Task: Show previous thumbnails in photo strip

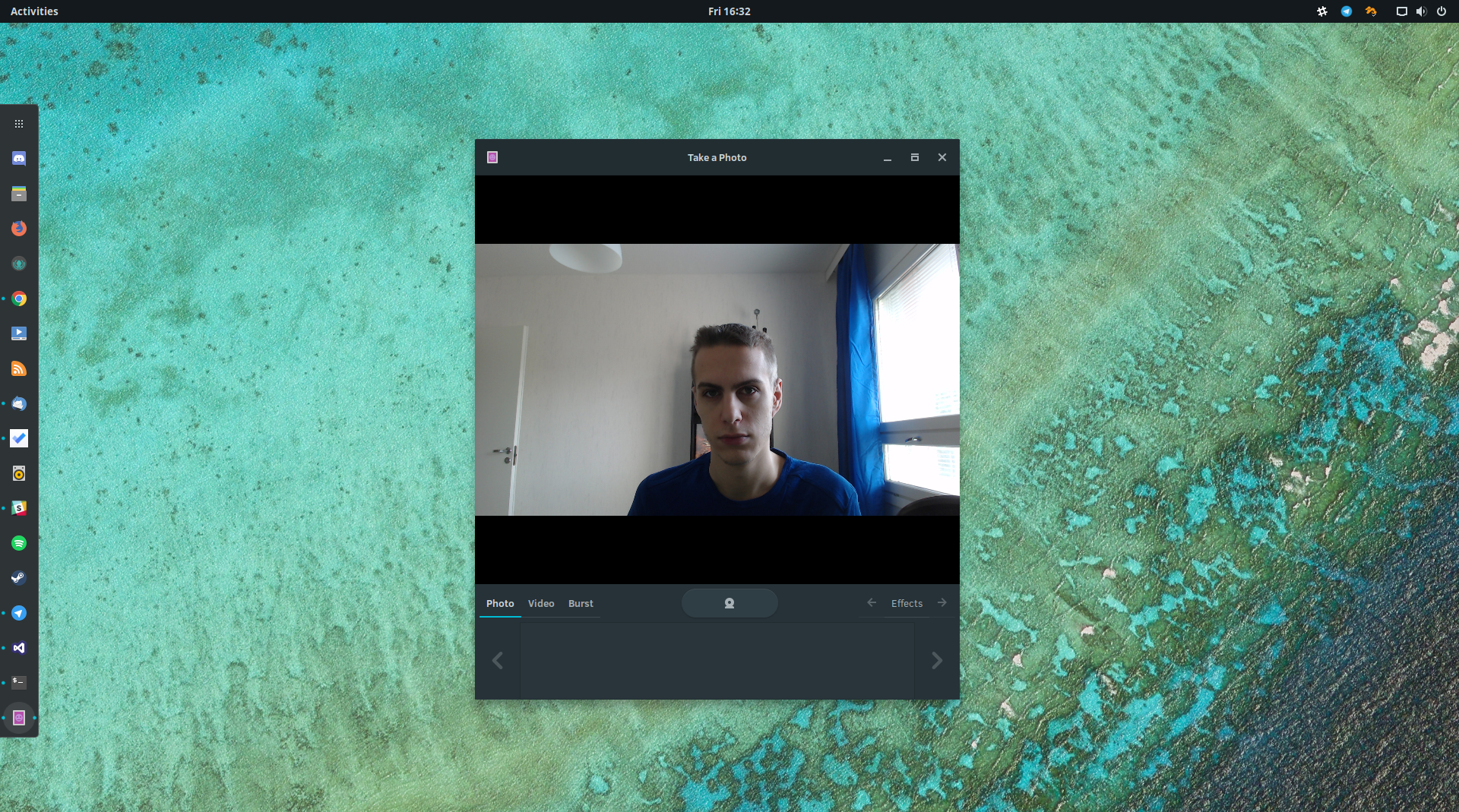Action: [498, 661]
